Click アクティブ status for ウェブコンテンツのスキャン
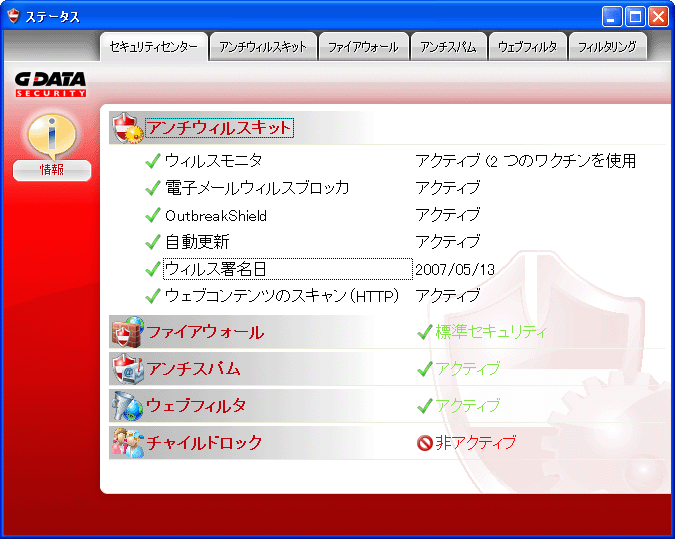Screen dimensions: 675x539 [x=448, y=296]
